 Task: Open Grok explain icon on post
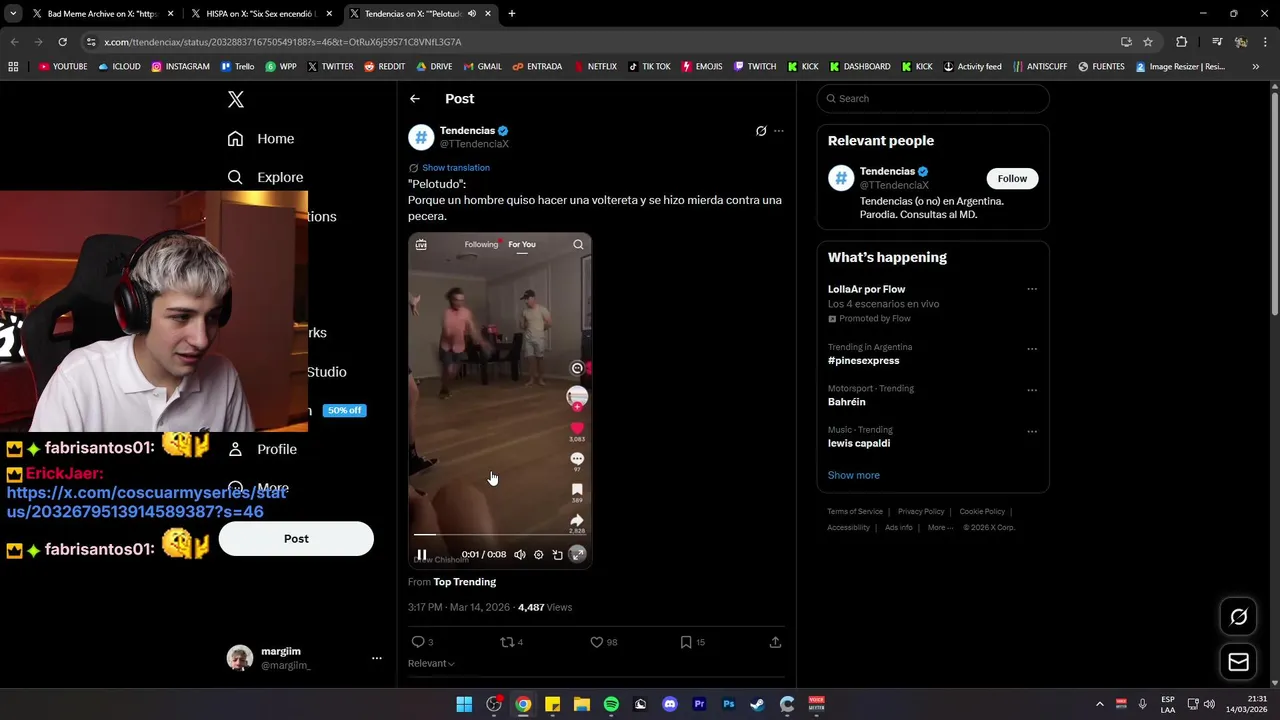point(761,131)
